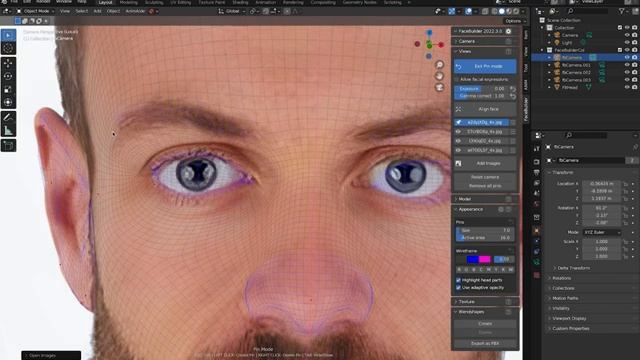
Task: Click the blue Z axis on gizmo
Action: point(429,32)
